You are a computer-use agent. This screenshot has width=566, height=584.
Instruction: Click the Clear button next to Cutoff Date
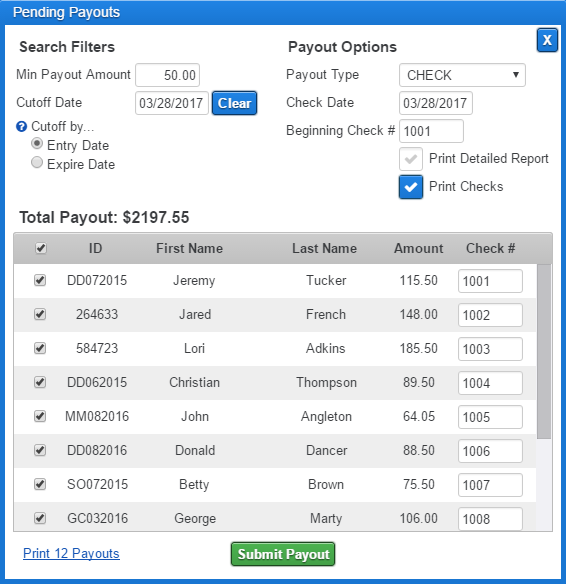coord(234,103)
